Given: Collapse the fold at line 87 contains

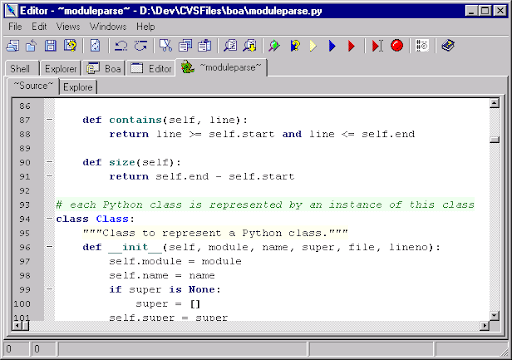Looking at the screenshot, I should [x=50, y=119].
